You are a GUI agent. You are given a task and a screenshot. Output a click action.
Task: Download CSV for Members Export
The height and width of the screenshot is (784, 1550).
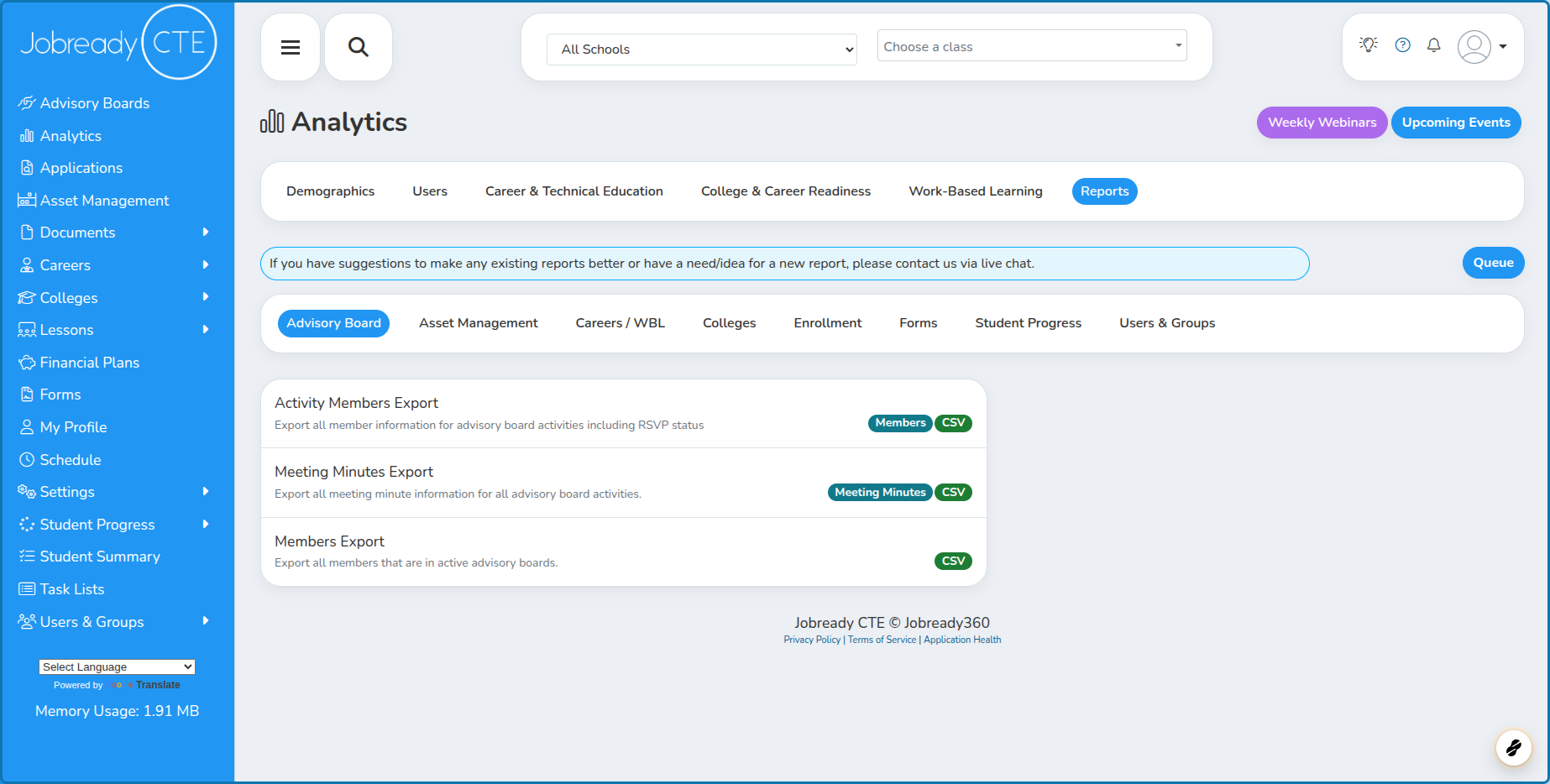954,562
